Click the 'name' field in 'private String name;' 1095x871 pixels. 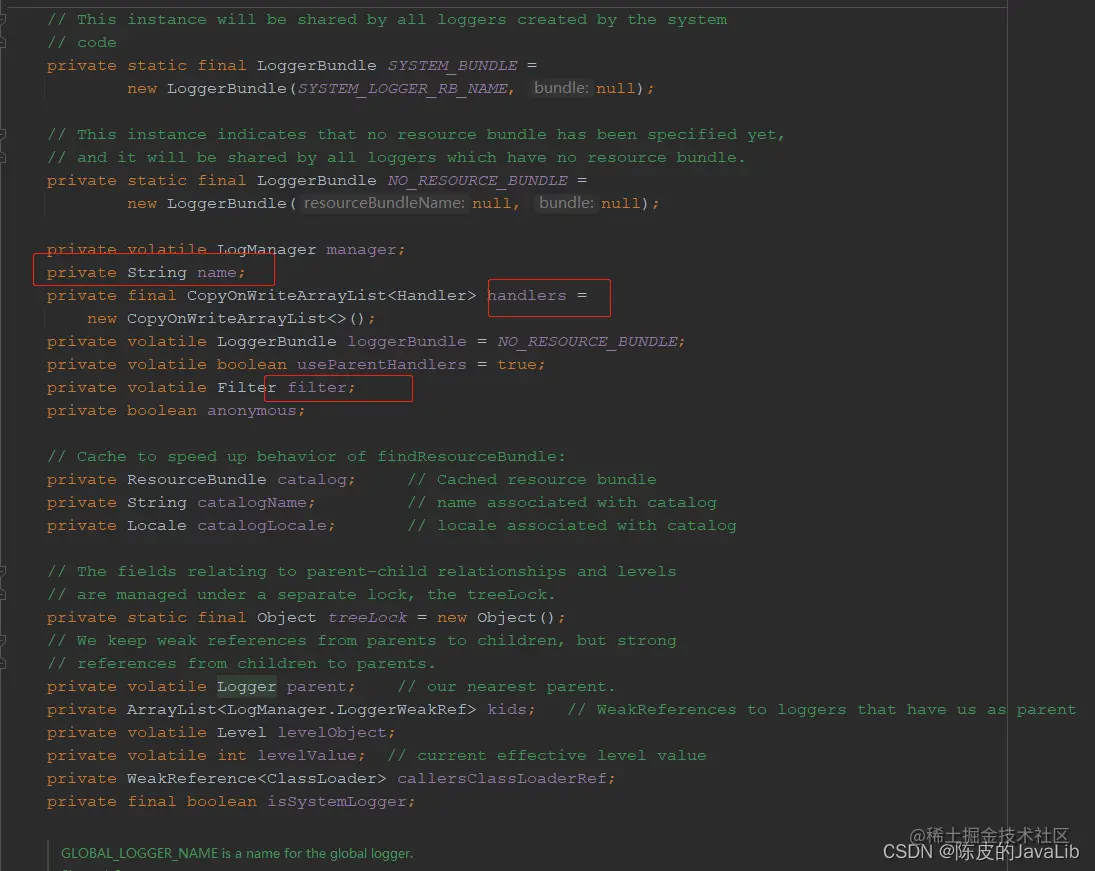216,272
